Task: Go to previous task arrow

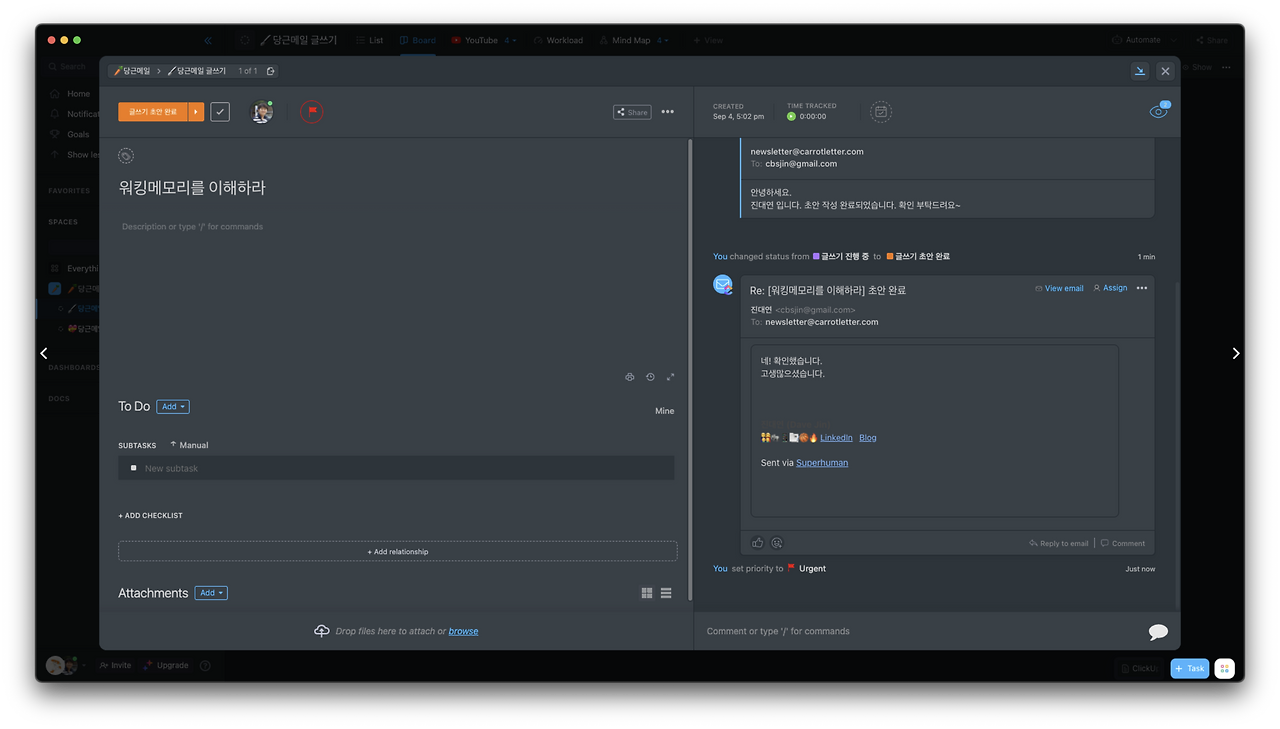Action: click(x=44, y=353)
